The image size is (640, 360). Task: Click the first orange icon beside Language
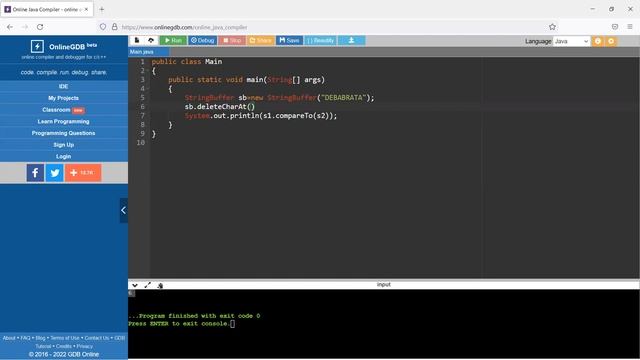598,41
